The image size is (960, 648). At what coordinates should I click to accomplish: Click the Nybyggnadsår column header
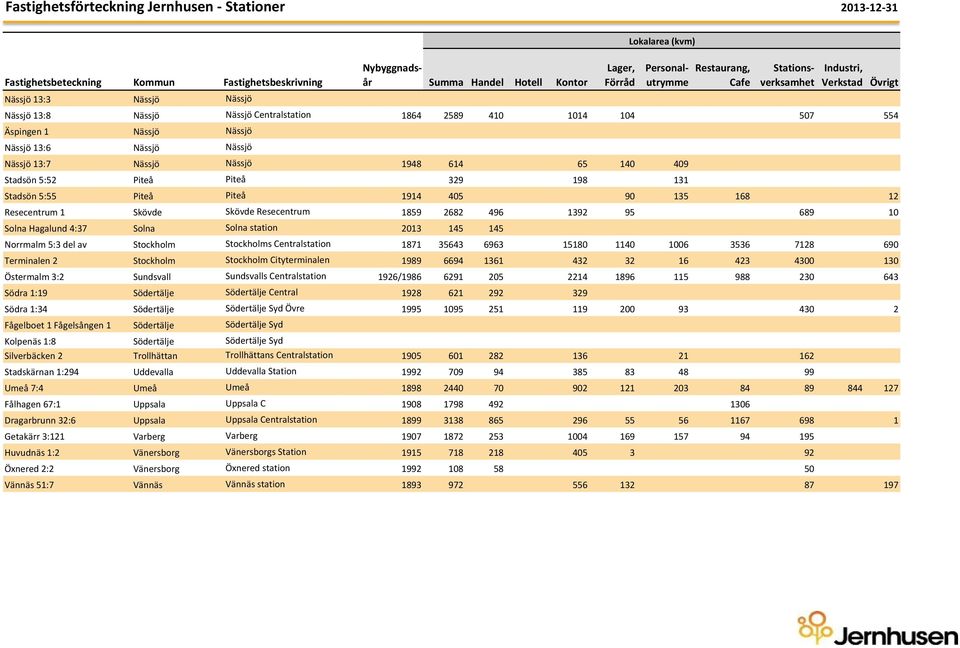click(x=392, y=75)
